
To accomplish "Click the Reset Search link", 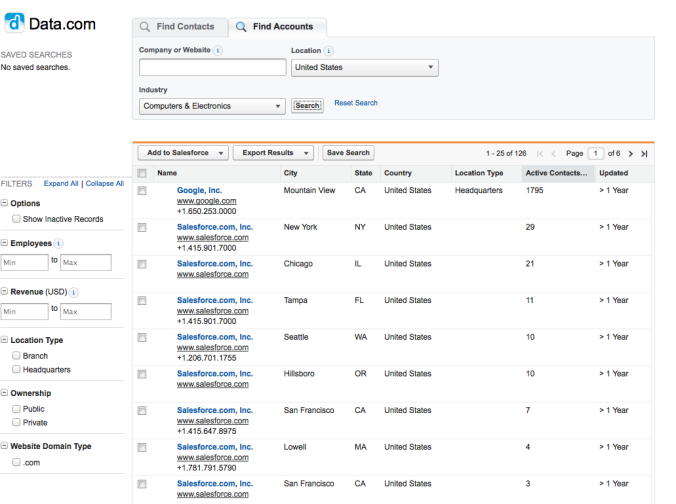I will [x=356, y=103].
